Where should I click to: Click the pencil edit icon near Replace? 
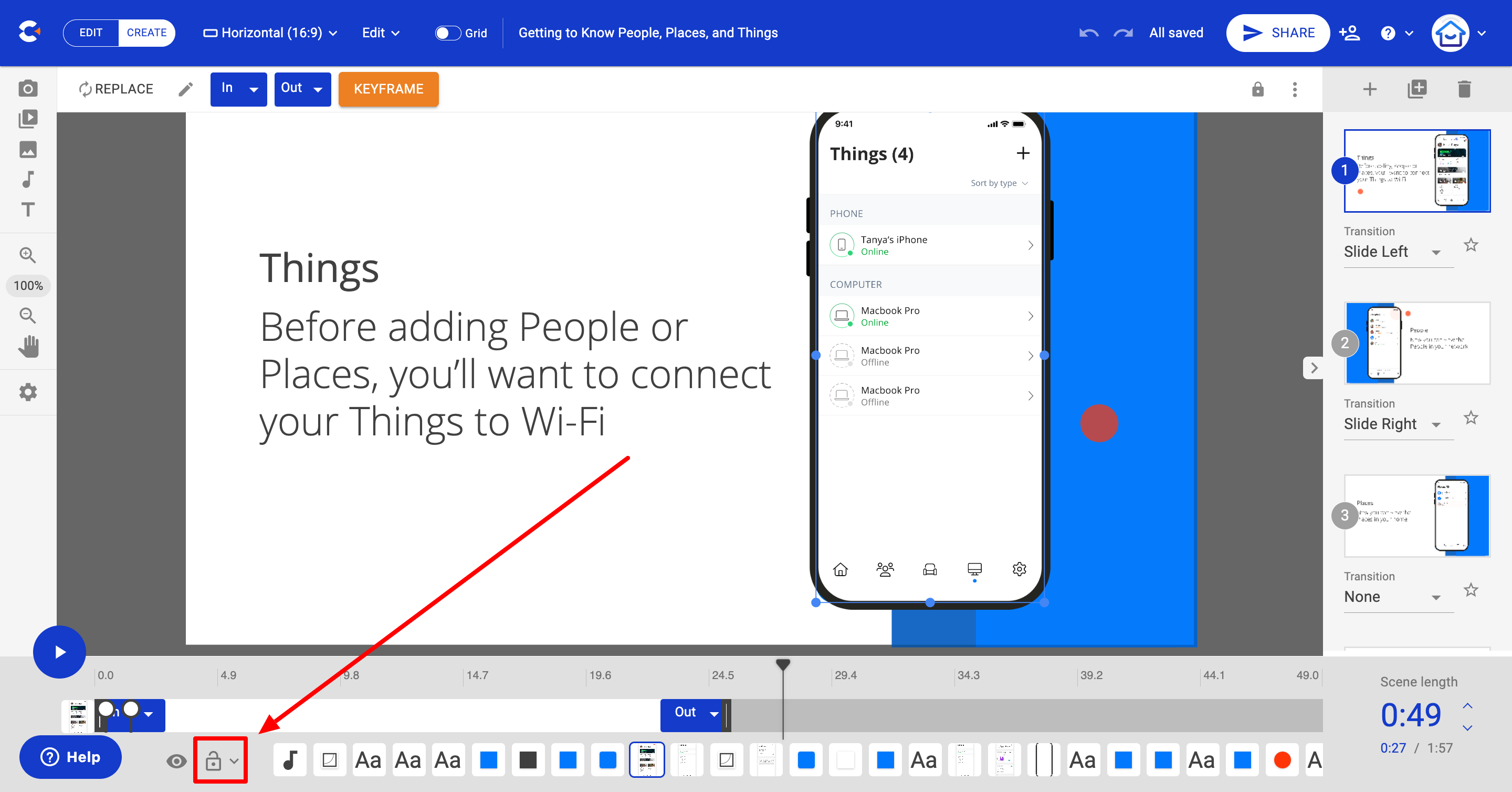[x=185, y=89]
